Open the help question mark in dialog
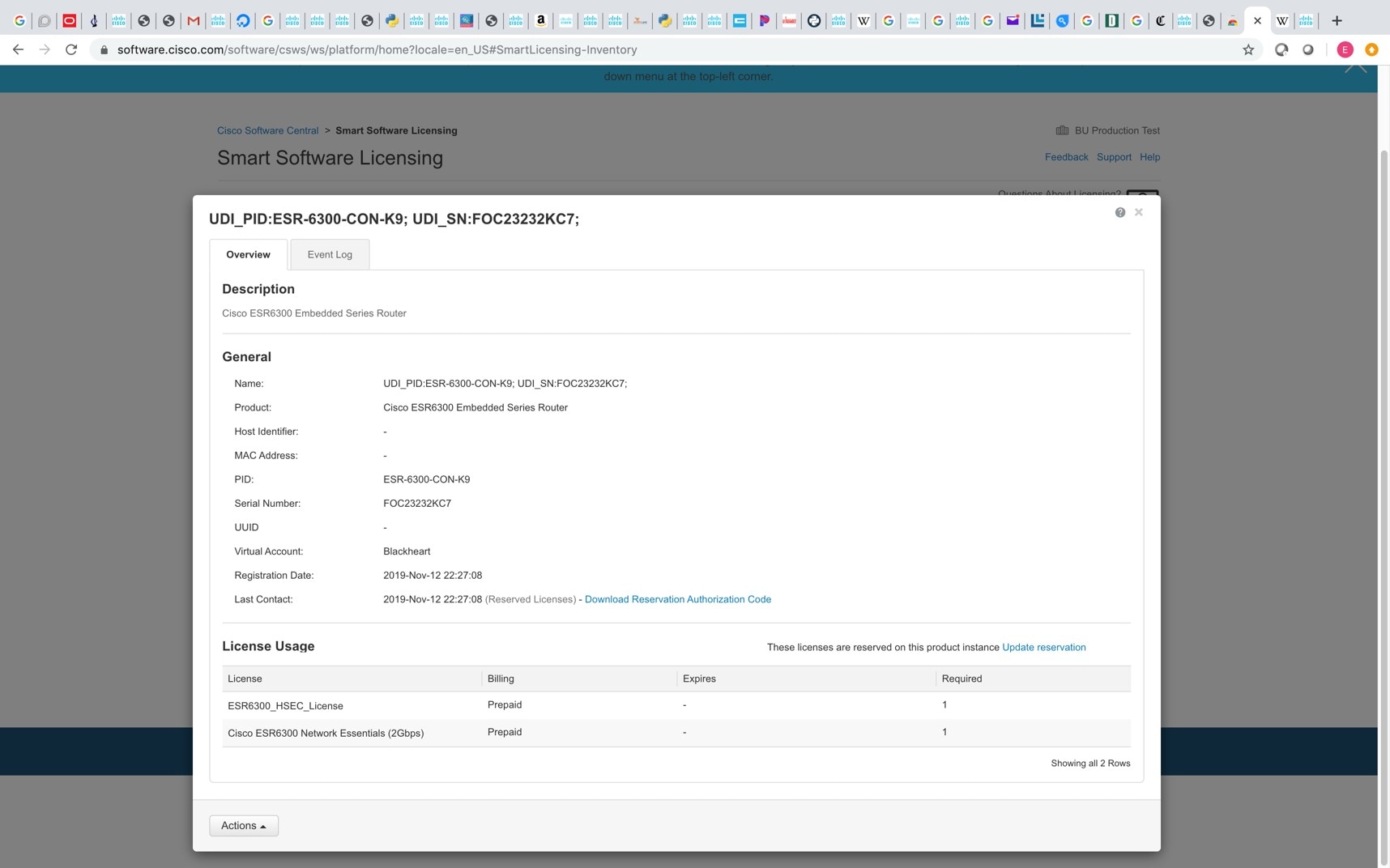1390x868 pixels. 1120,212
